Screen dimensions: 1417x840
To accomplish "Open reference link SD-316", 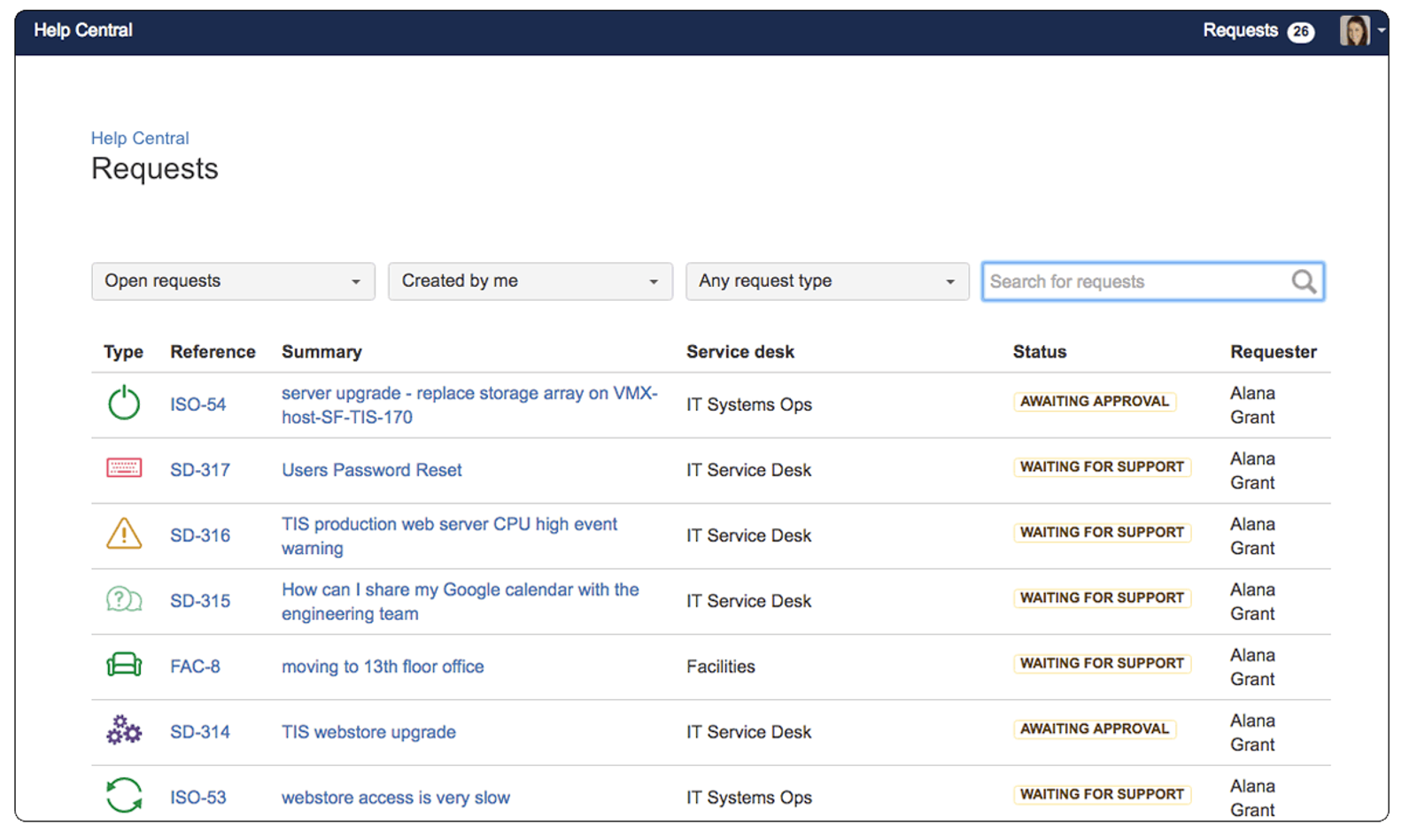I will point(200,536).
